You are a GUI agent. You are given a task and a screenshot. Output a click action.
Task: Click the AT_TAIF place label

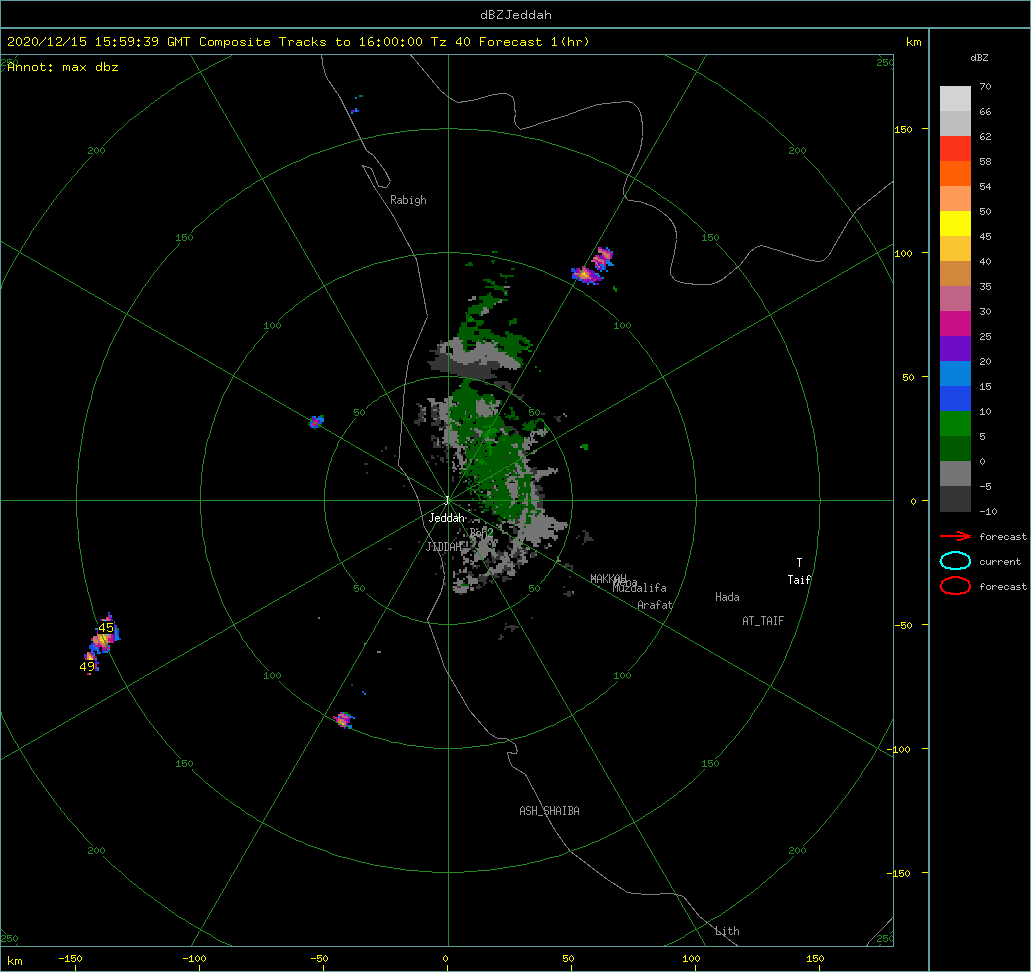[763, 621]
